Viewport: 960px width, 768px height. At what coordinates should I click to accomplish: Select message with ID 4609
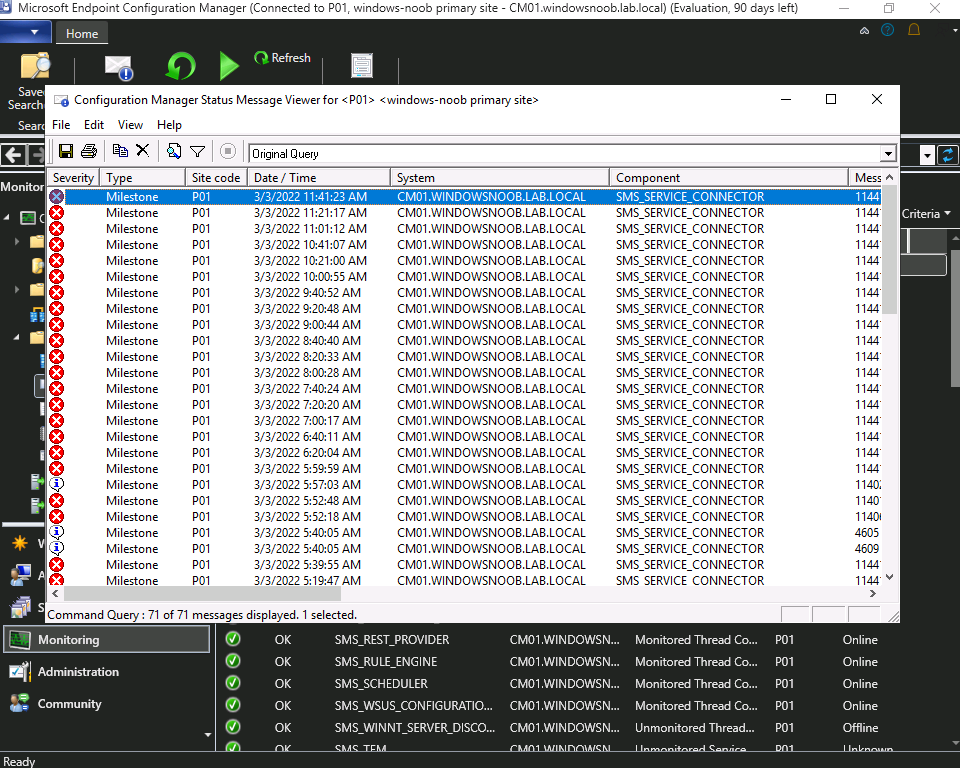[465, 548]
